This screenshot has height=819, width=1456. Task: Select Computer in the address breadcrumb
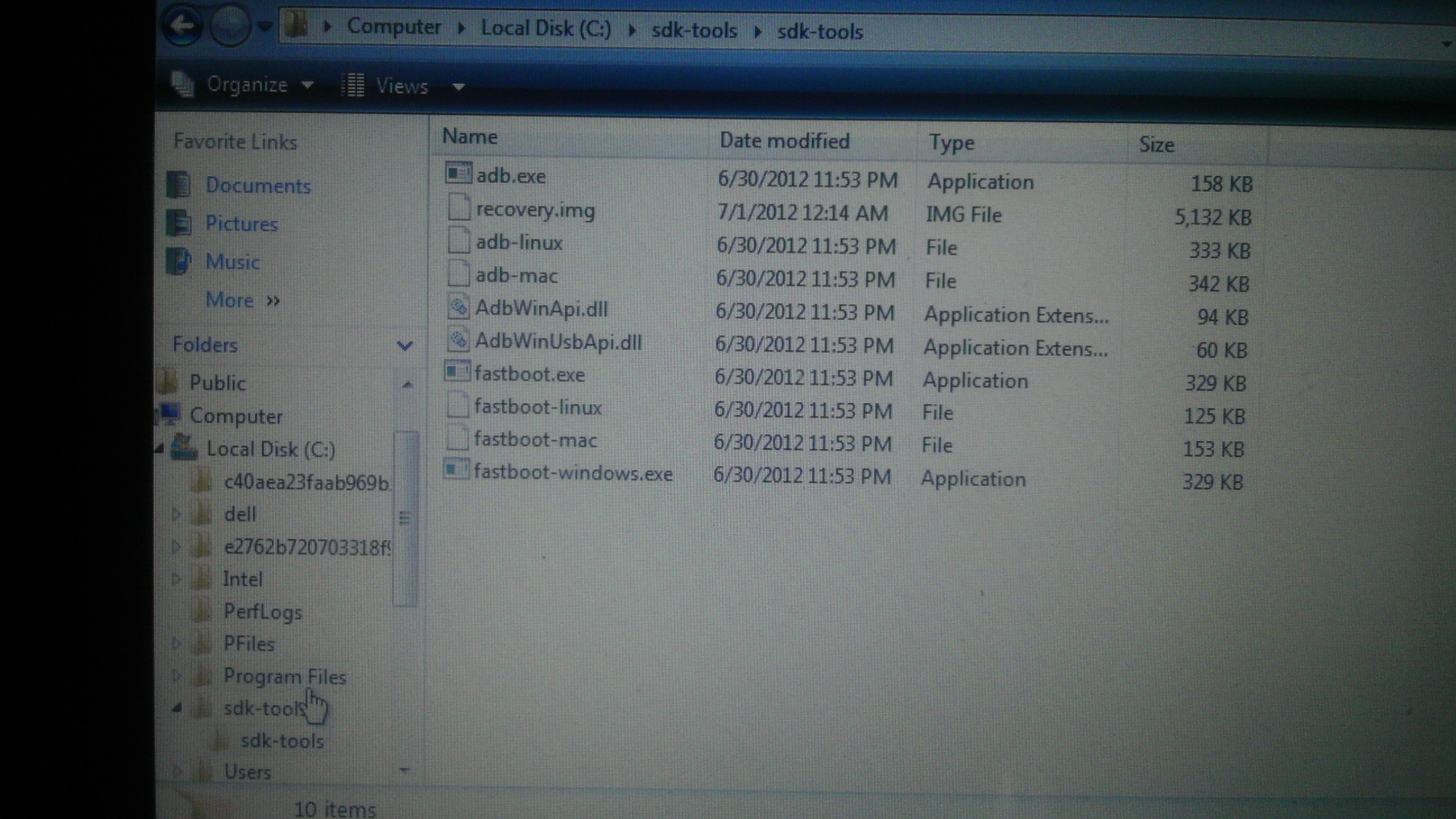(x=394, y=26)
